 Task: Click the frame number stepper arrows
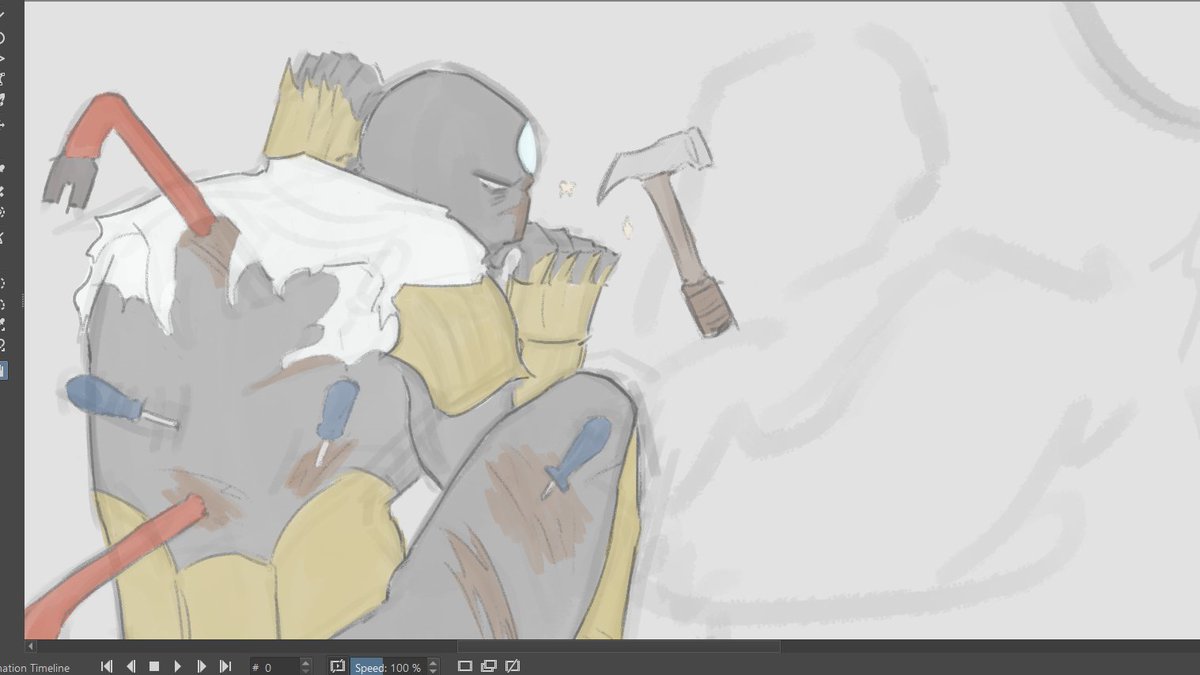click(x=306, y=667)
